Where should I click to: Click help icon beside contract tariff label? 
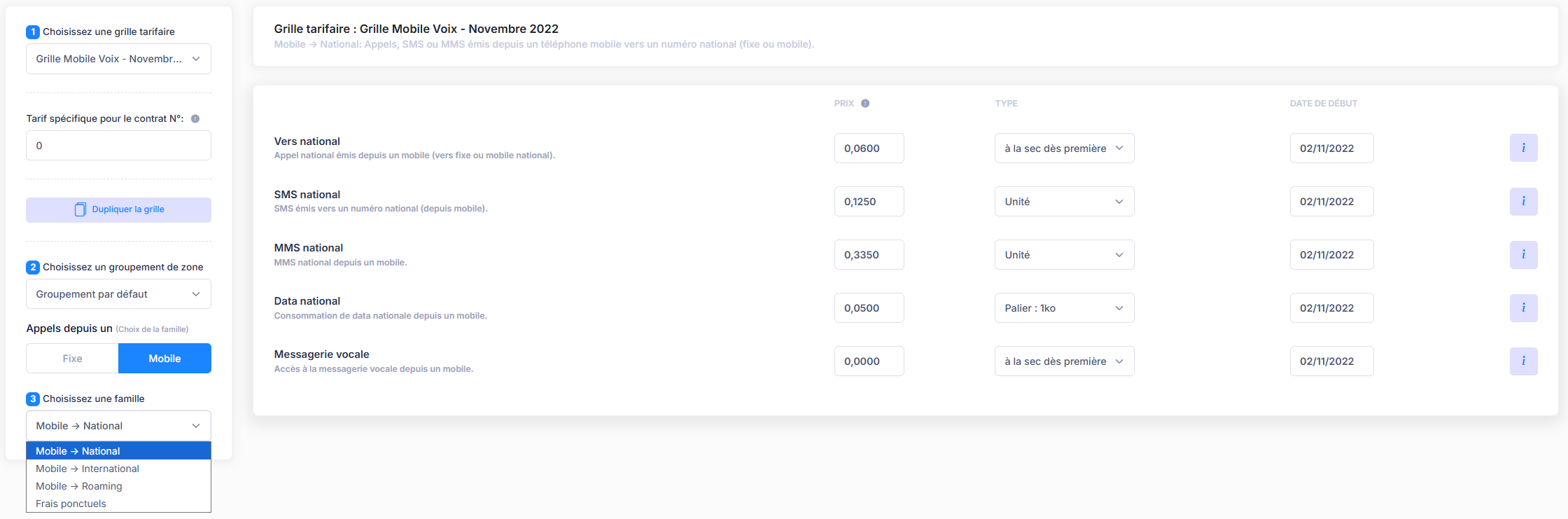point(195,118)
